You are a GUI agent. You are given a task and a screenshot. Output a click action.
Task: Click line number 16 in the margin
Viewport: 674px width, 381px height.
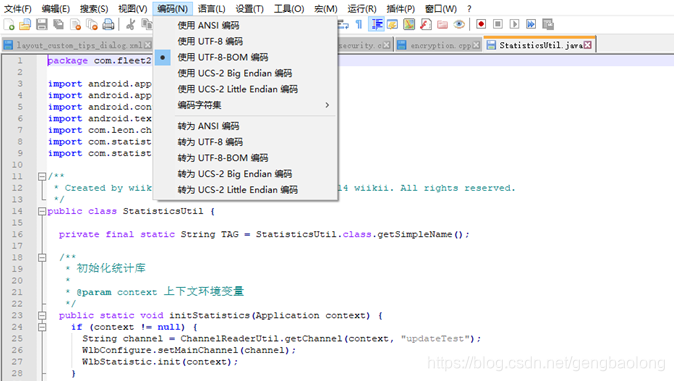[17, 234]
